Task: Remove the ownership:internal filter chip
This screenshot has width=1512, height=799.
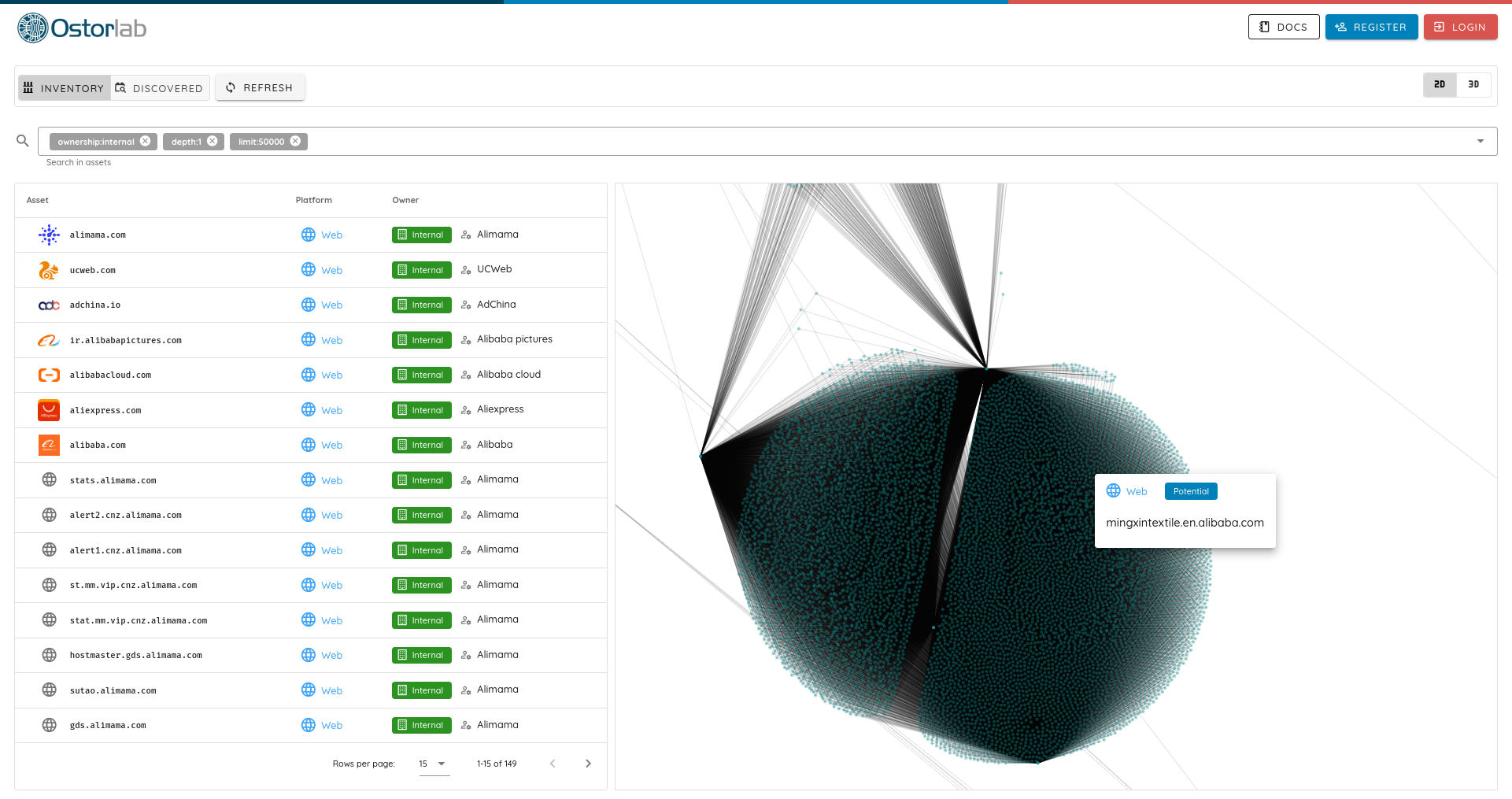Action: tap(145, 141)
